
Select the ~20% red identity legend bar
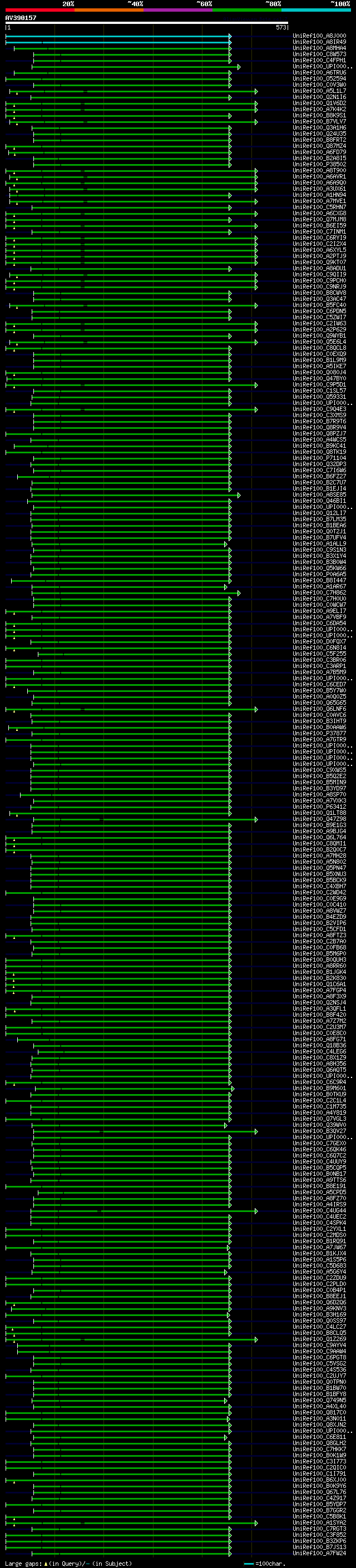point(40,10)
